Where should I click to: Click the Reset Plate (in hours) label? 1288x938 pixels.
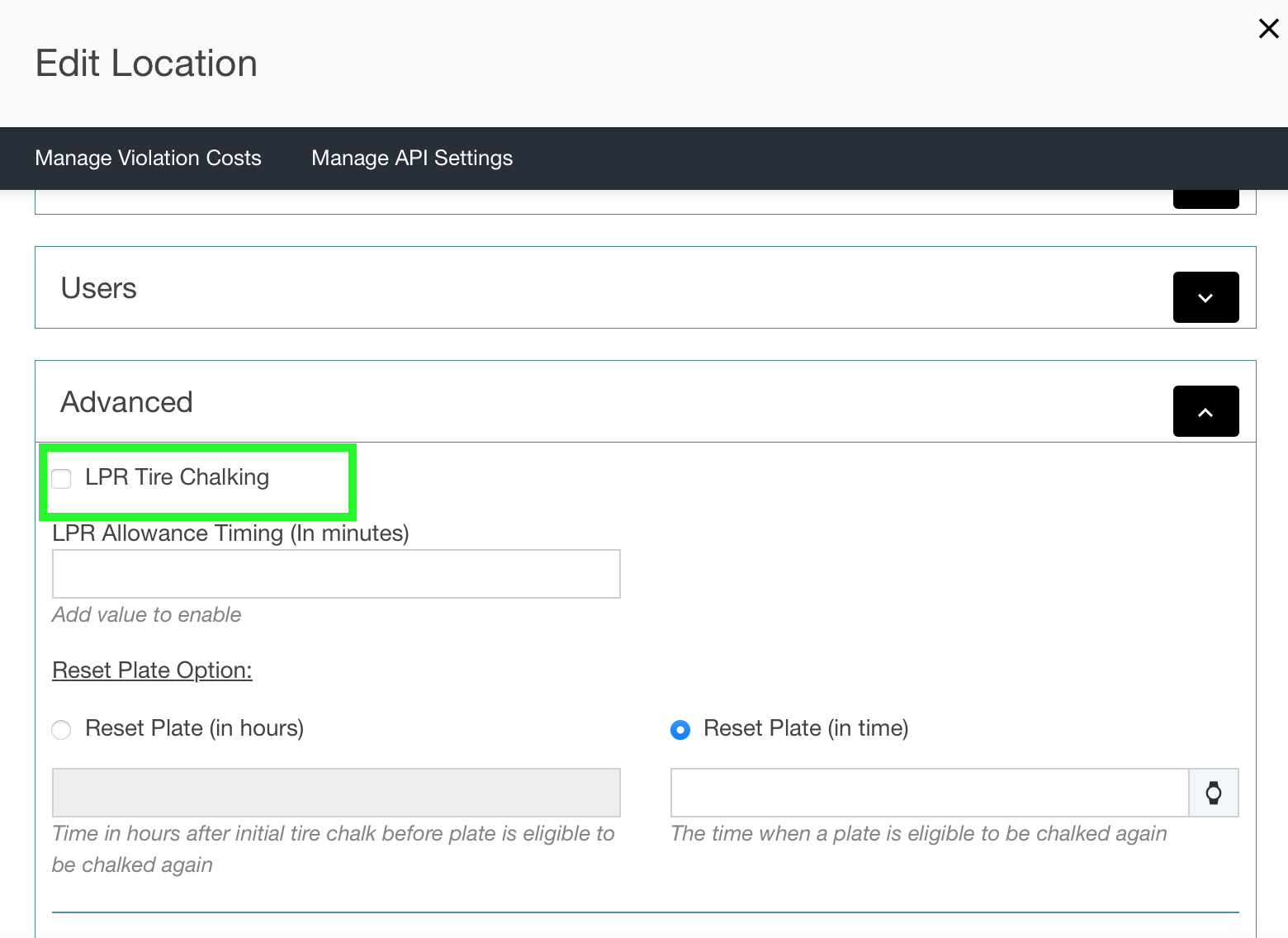tap(194, 728)
